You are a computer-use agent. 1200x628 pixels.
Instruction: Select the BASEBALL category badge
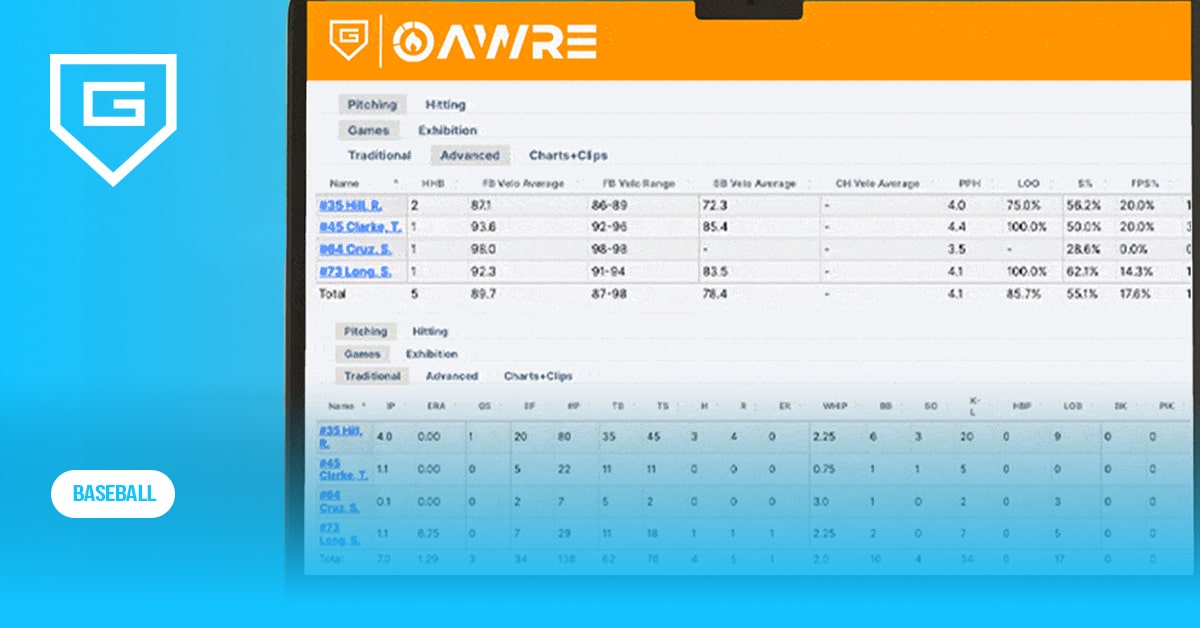(113, 494)
